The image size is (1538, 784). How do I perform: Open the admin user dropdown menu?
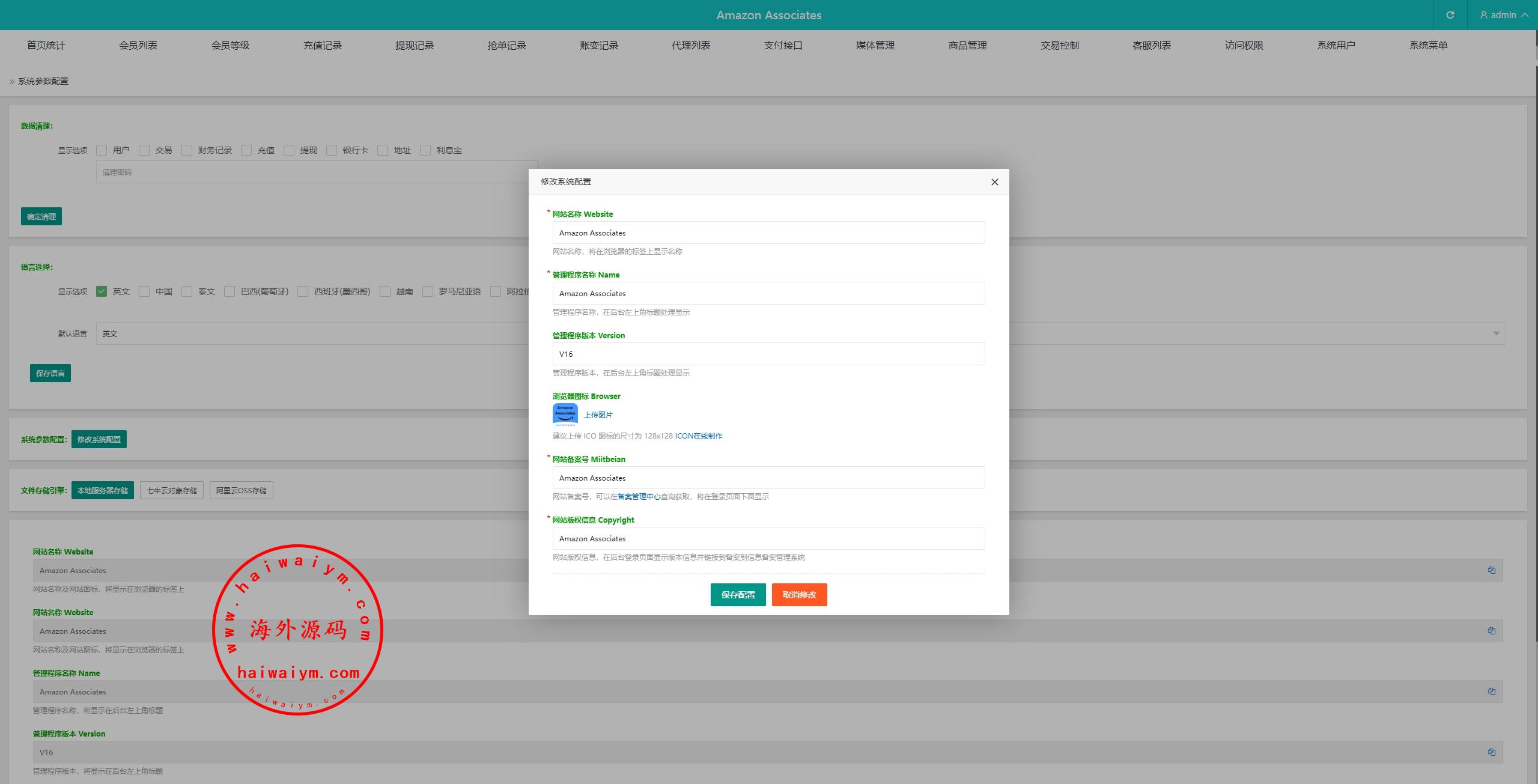coord(1504,15)
